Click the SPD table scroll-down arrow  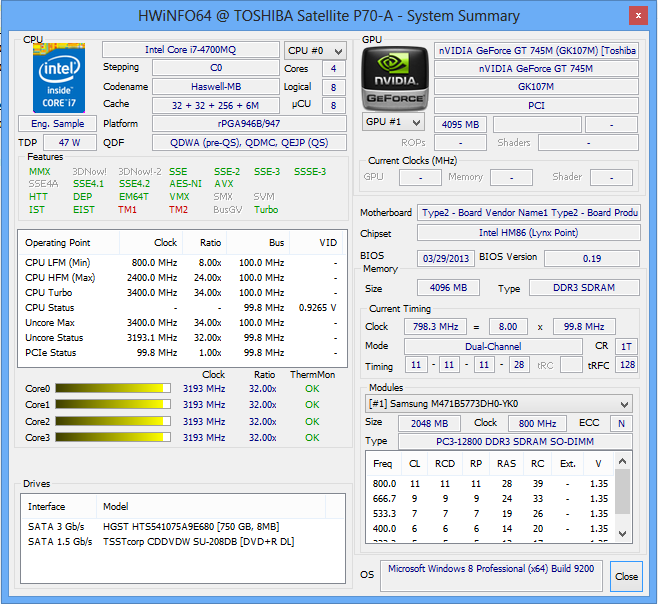[623, 534]
